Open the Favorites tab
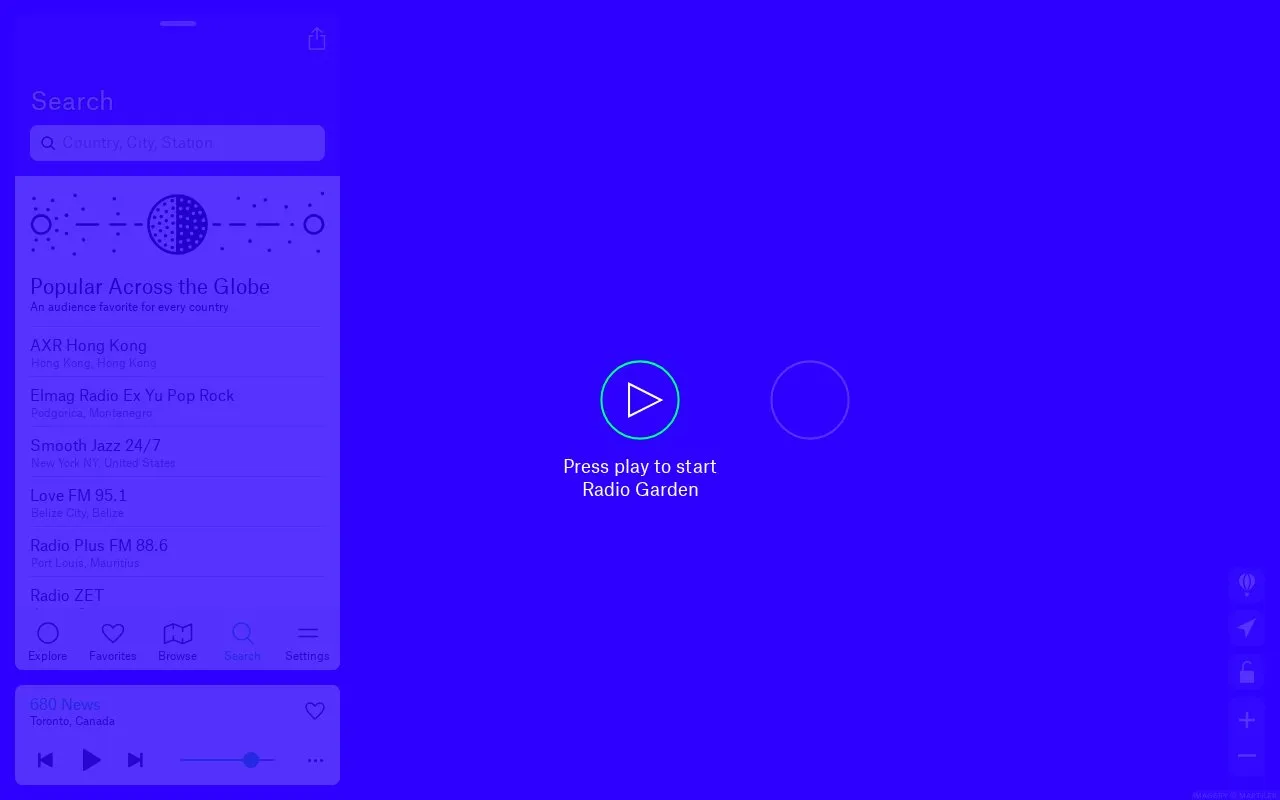 (113, 641)
